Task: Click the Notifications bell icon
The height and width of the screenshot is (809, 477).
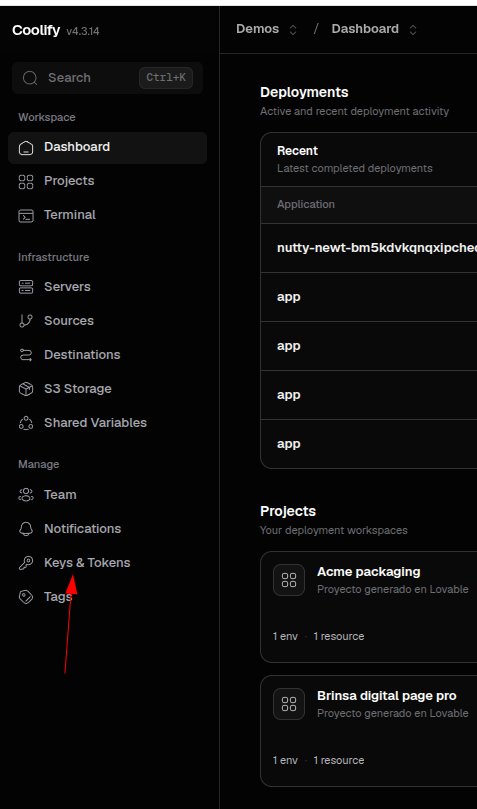Action: [26, 529]
